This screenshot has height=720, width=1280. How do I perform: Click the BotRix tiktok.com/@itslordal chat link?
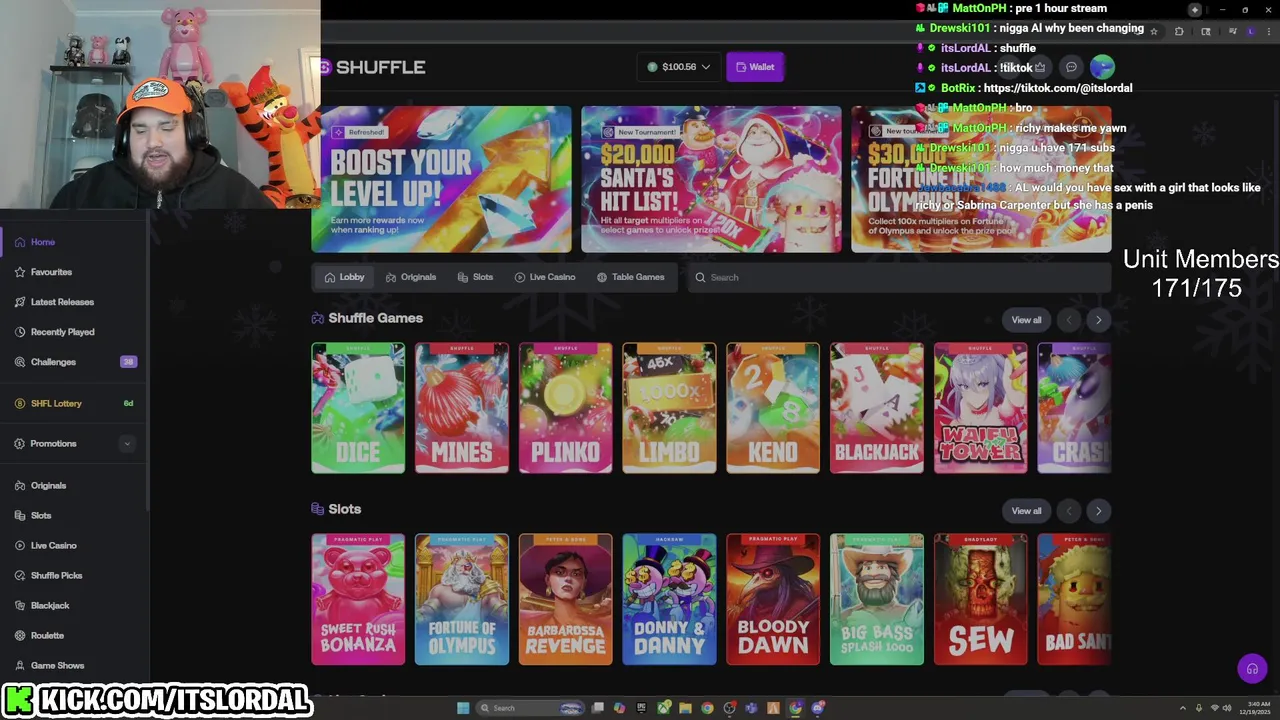point(1058,88)
